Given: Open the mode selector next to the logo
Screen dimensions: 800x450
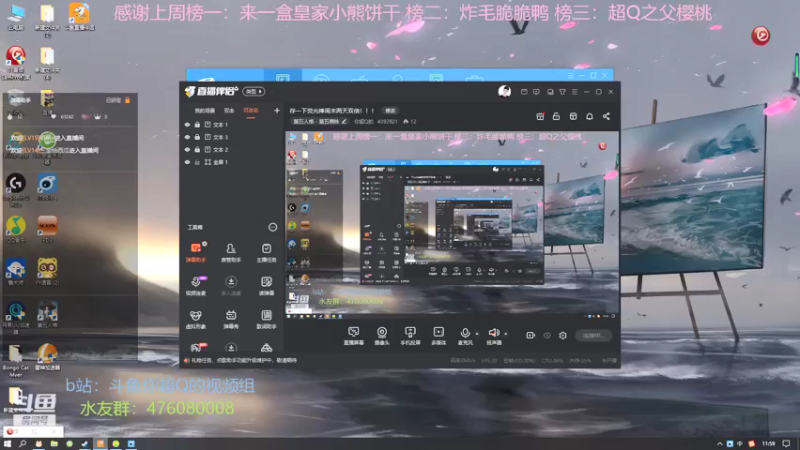Looking at the screenshot, I should click(254, 92).
